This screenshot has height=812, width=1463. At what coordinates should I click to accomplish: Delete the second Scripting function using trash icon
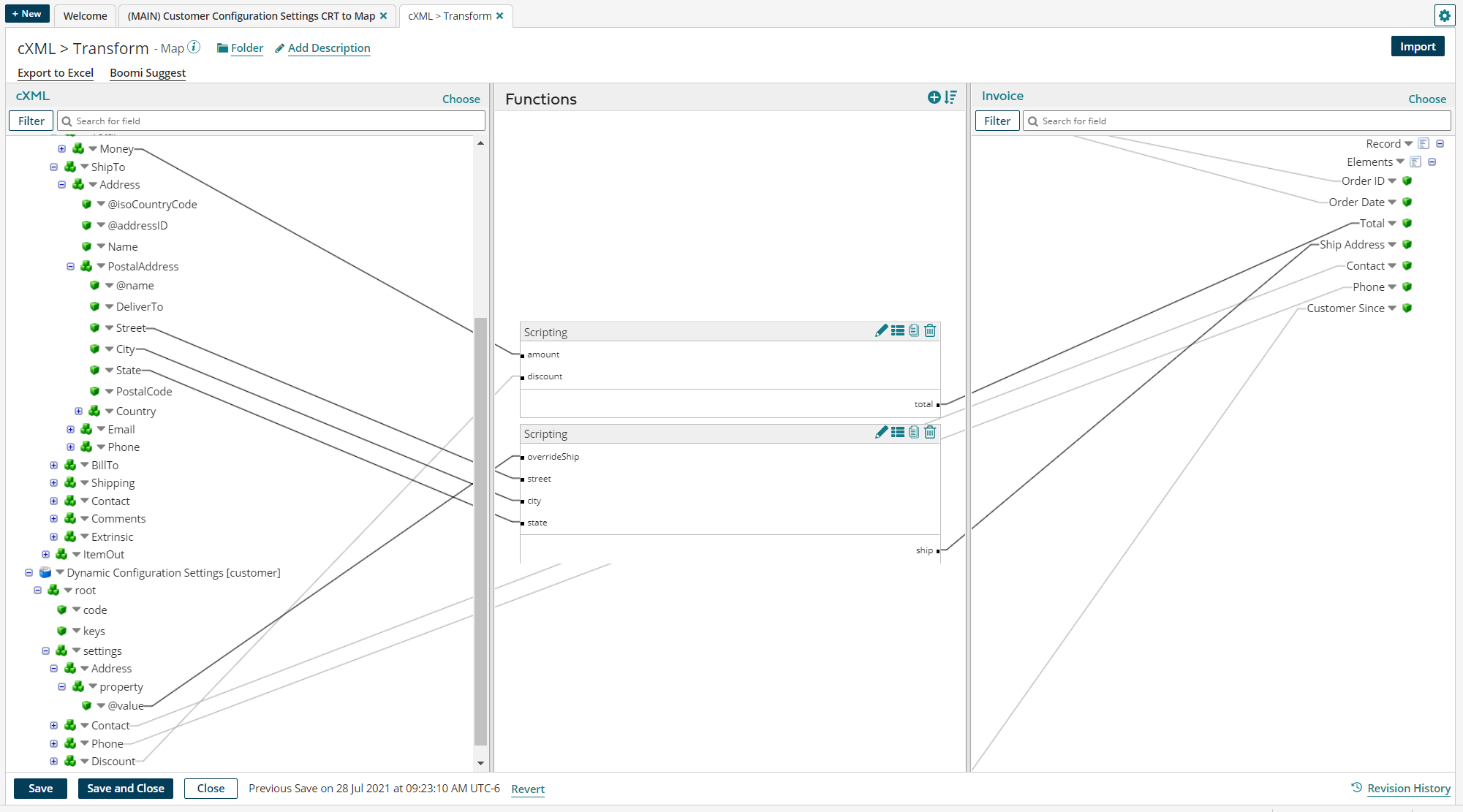click(x=930, y=432)
